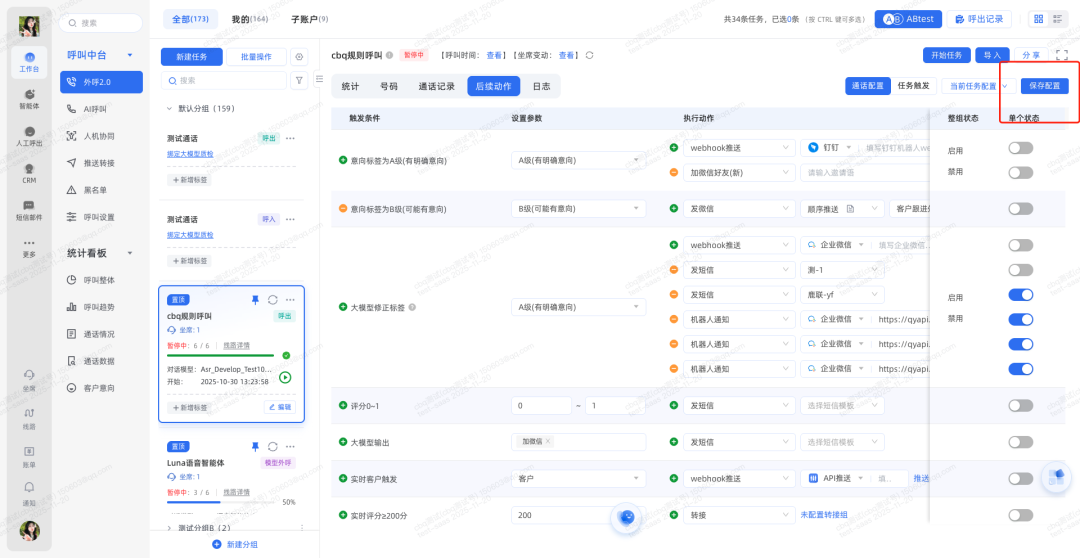Click the 评分 minimum value field showing 0
Screen dimensions: 1080x558
point(540,406)
